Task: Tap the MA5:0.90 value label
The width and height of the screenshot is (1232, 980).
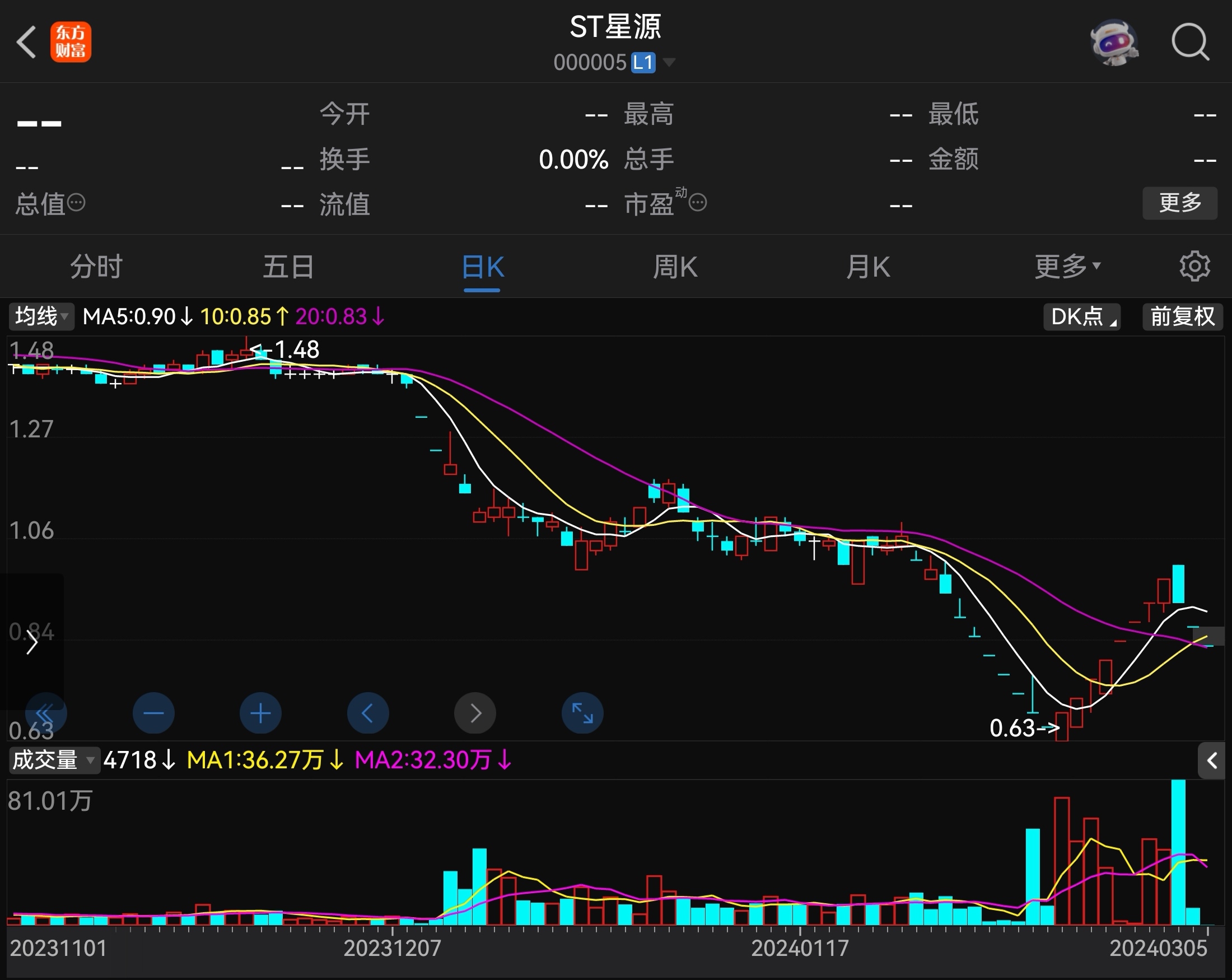Action: click(137, 316)
